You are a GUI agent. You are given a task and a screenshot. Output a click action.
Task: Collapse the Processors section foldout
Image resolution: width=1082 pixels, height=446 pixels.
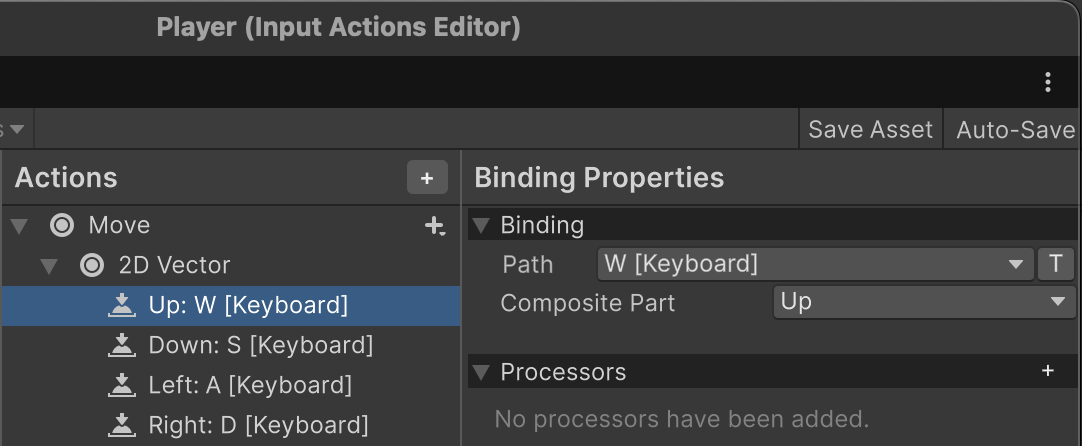tap(482, 372)
